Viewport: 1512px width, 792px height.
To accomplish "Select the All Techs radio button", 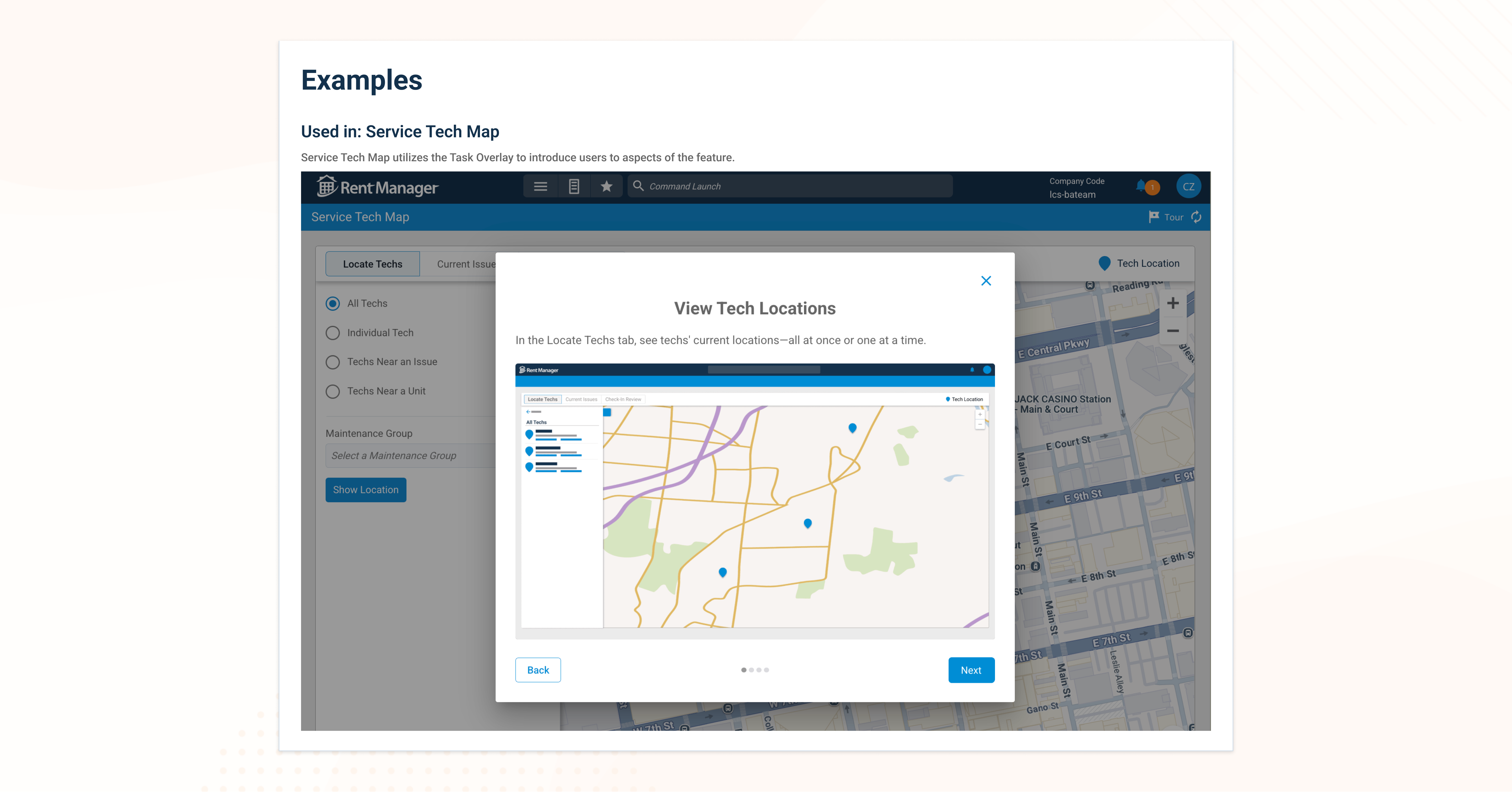I will click(x=333, y=303).
